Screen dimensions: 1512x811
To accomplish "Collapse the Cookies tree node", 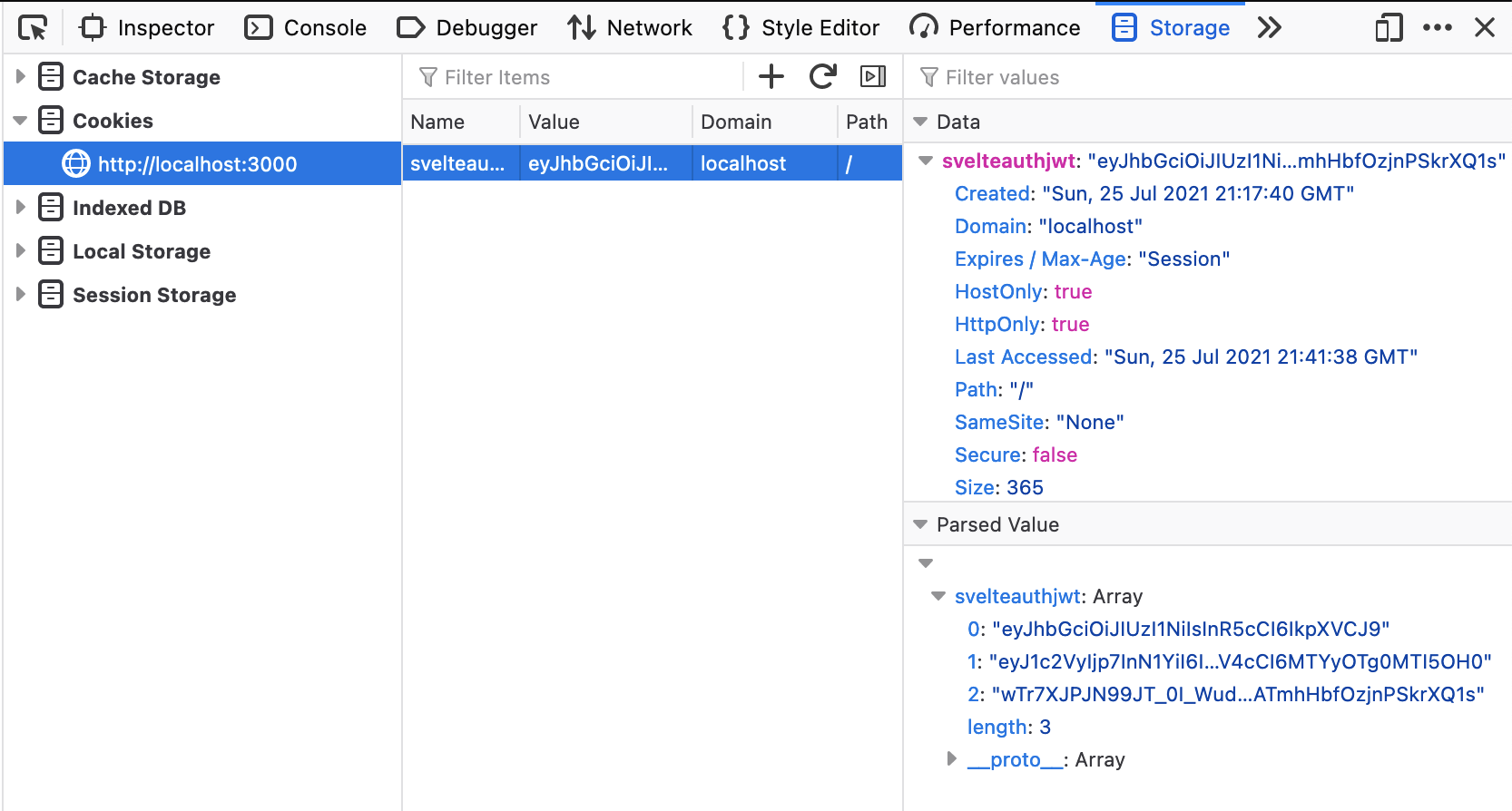I will click(20, 121).
